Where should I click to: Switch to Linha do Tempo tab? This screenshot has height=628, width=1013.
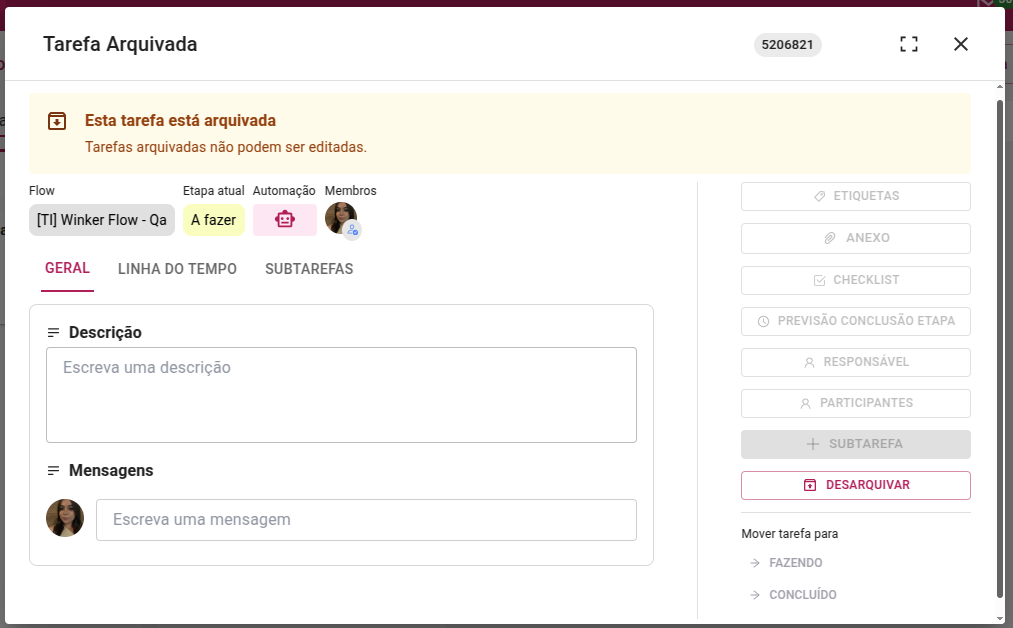click(177, 269)
